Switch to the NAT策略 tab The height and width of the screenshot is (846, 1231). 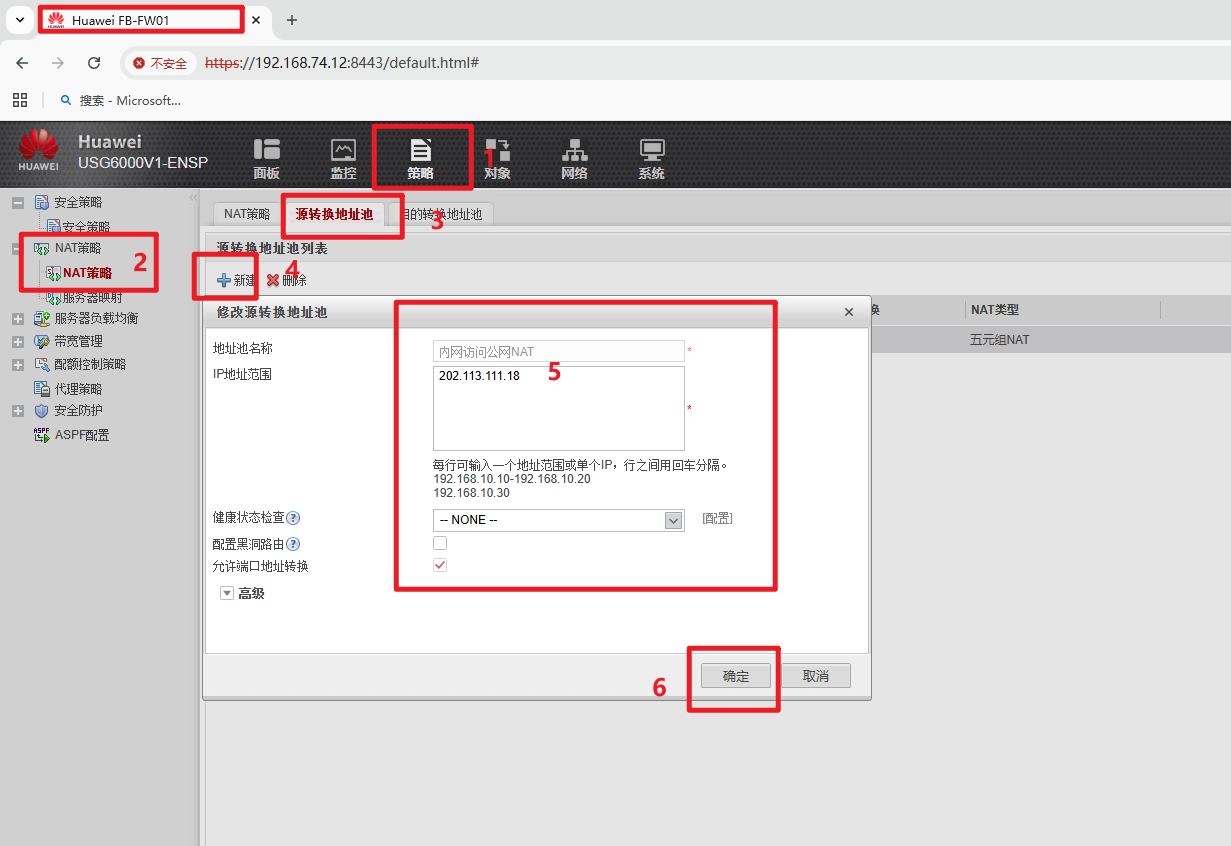tap(246, 214)
